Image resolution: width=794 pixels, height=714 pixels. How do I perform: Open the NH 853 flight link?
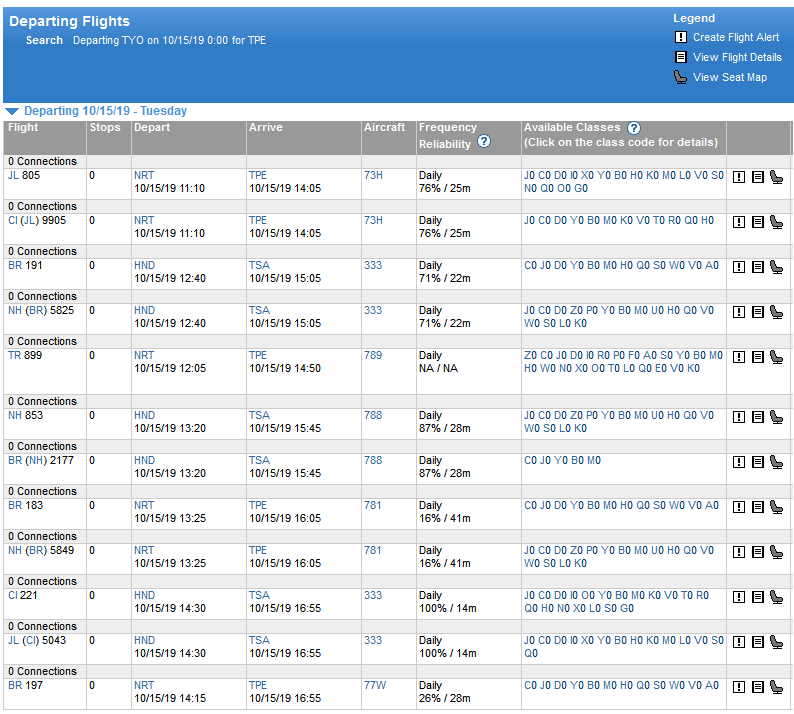point(25,416)
